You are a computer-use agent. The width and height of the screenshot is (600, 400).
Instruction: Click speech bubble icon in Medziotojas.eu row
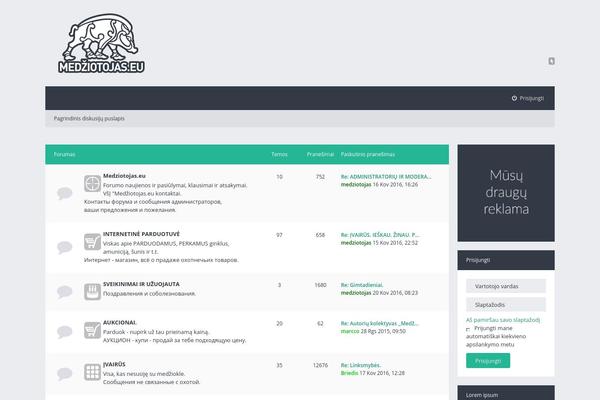click(x=65, y=193)
